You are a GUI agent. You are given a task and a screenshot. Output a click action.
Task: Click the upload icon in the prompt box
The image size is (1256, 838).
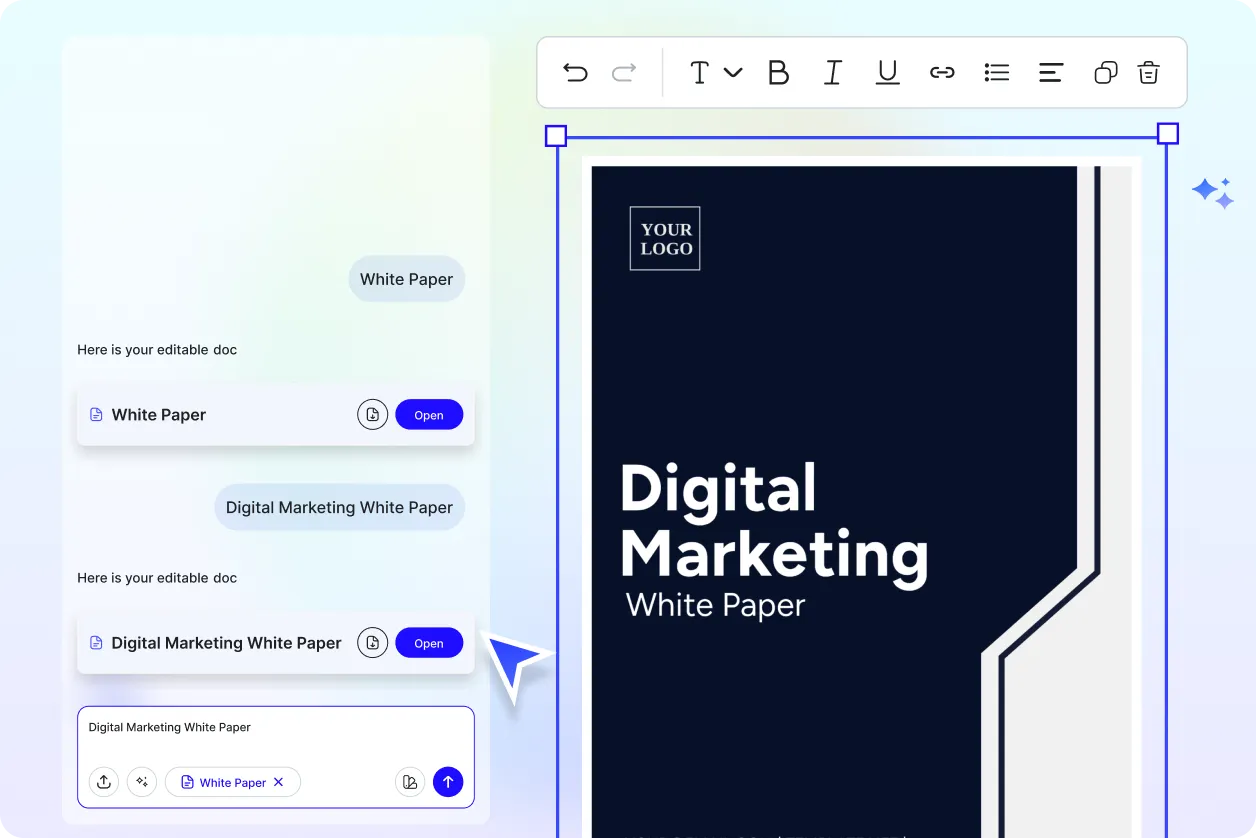click(104, 782)
